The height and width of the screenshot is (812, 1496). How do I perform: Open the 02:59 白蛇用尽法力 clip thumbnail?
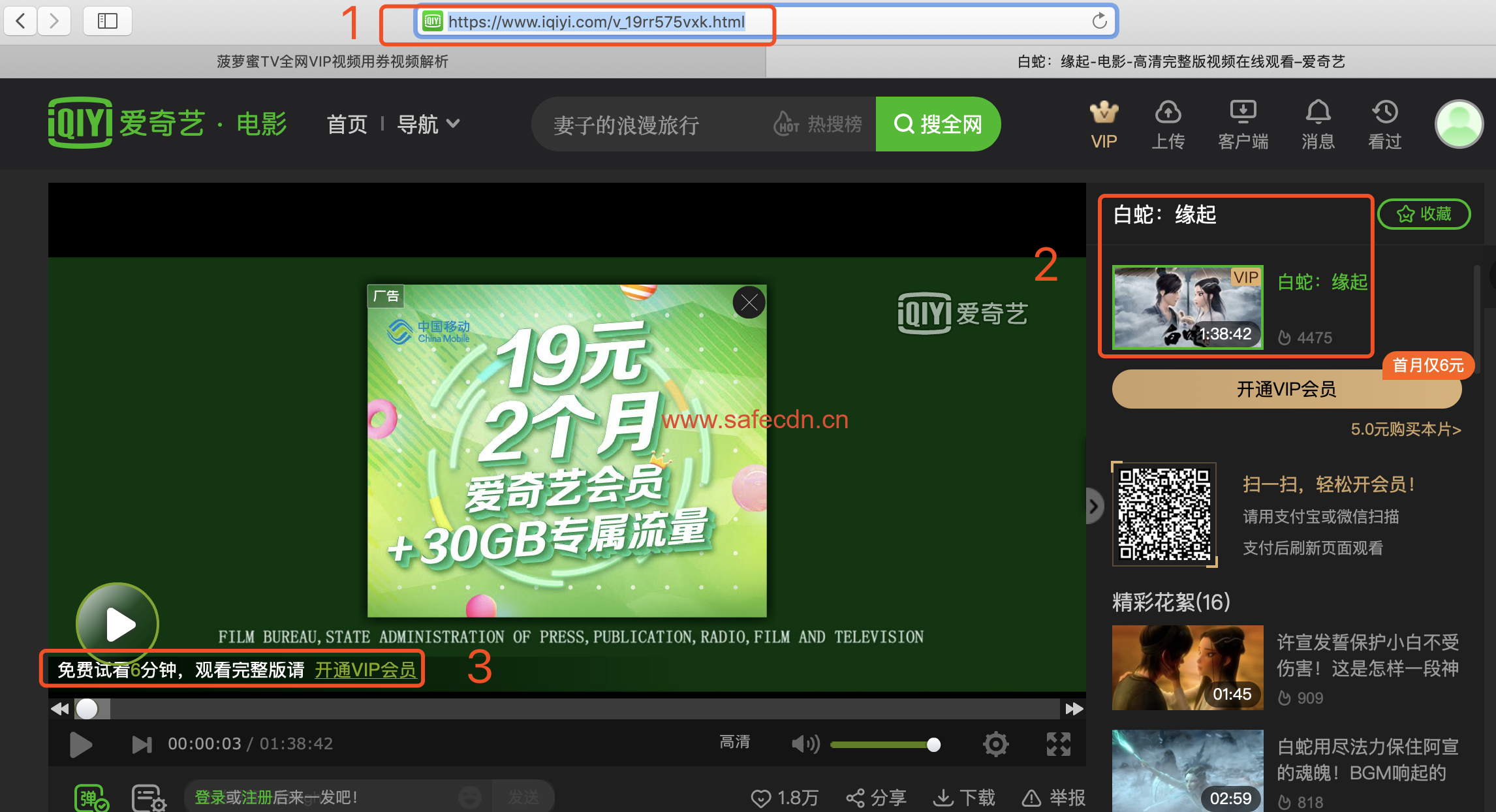pos(1187,771)
